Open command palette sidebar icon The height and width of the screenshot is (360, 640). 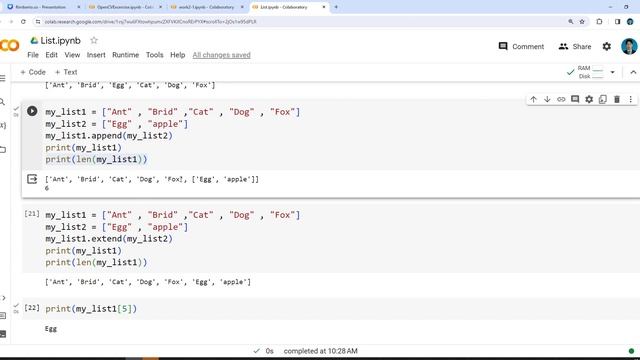tap(3, 316)
